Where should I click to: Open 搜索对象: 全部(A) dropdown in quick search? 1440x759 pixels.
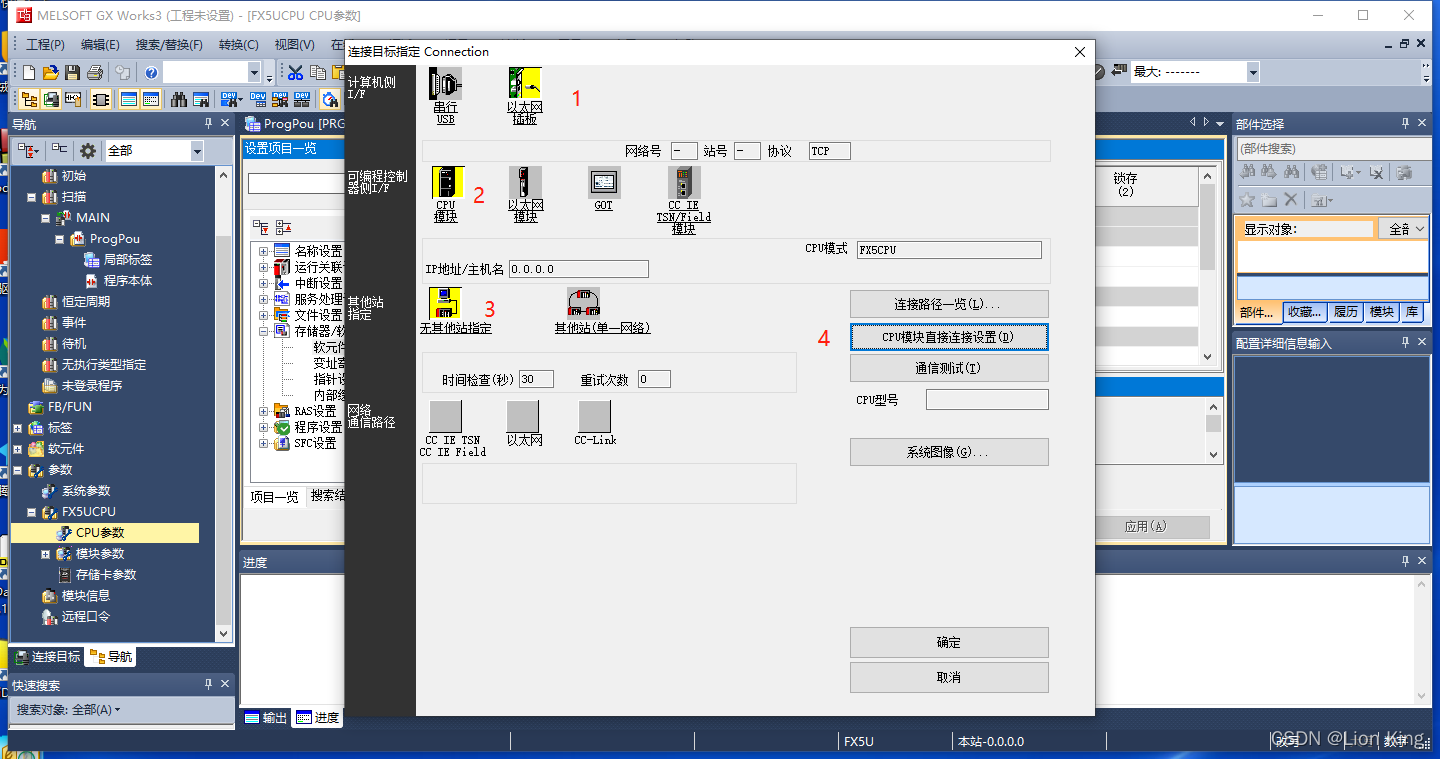(68, 709)
